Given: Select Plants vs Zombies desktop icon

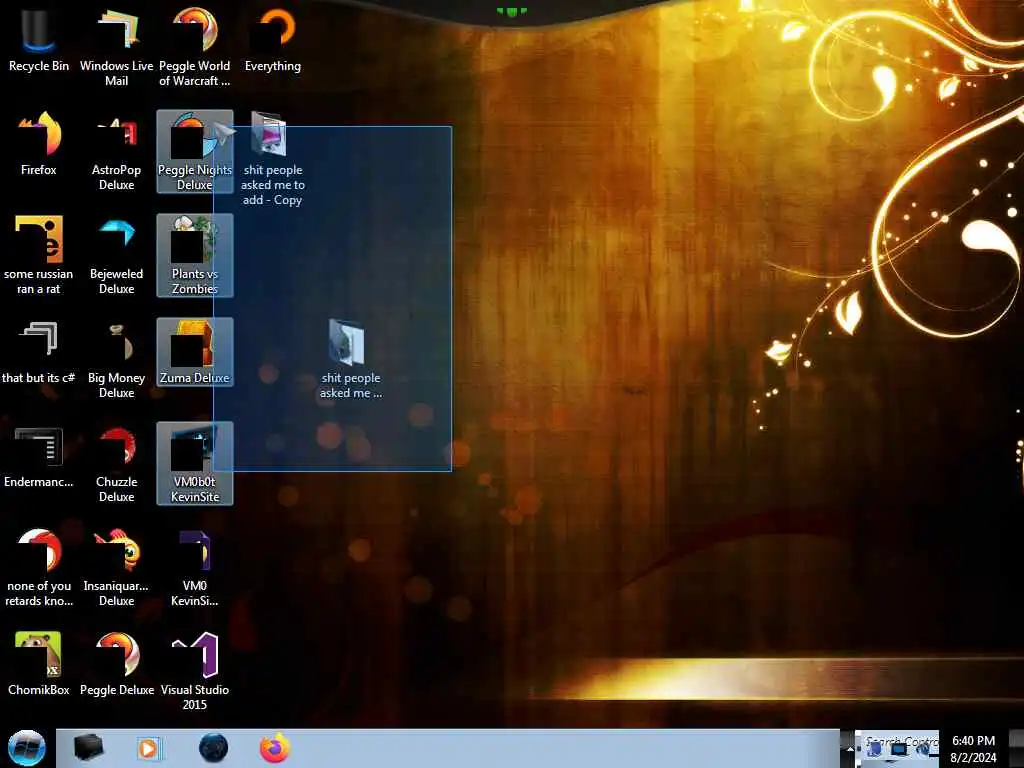Looking at the screenshot, I should [195, 255].
